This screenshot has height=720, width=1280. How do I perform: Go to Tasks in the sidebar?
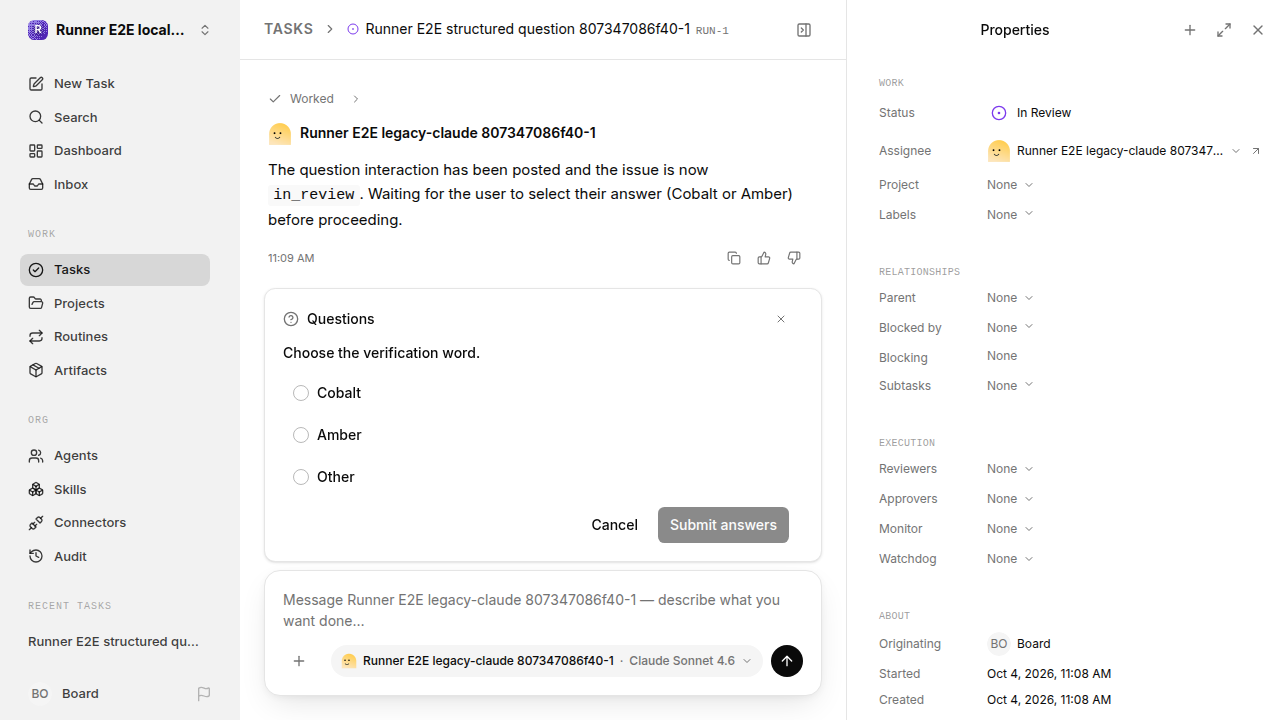point(115,270)
